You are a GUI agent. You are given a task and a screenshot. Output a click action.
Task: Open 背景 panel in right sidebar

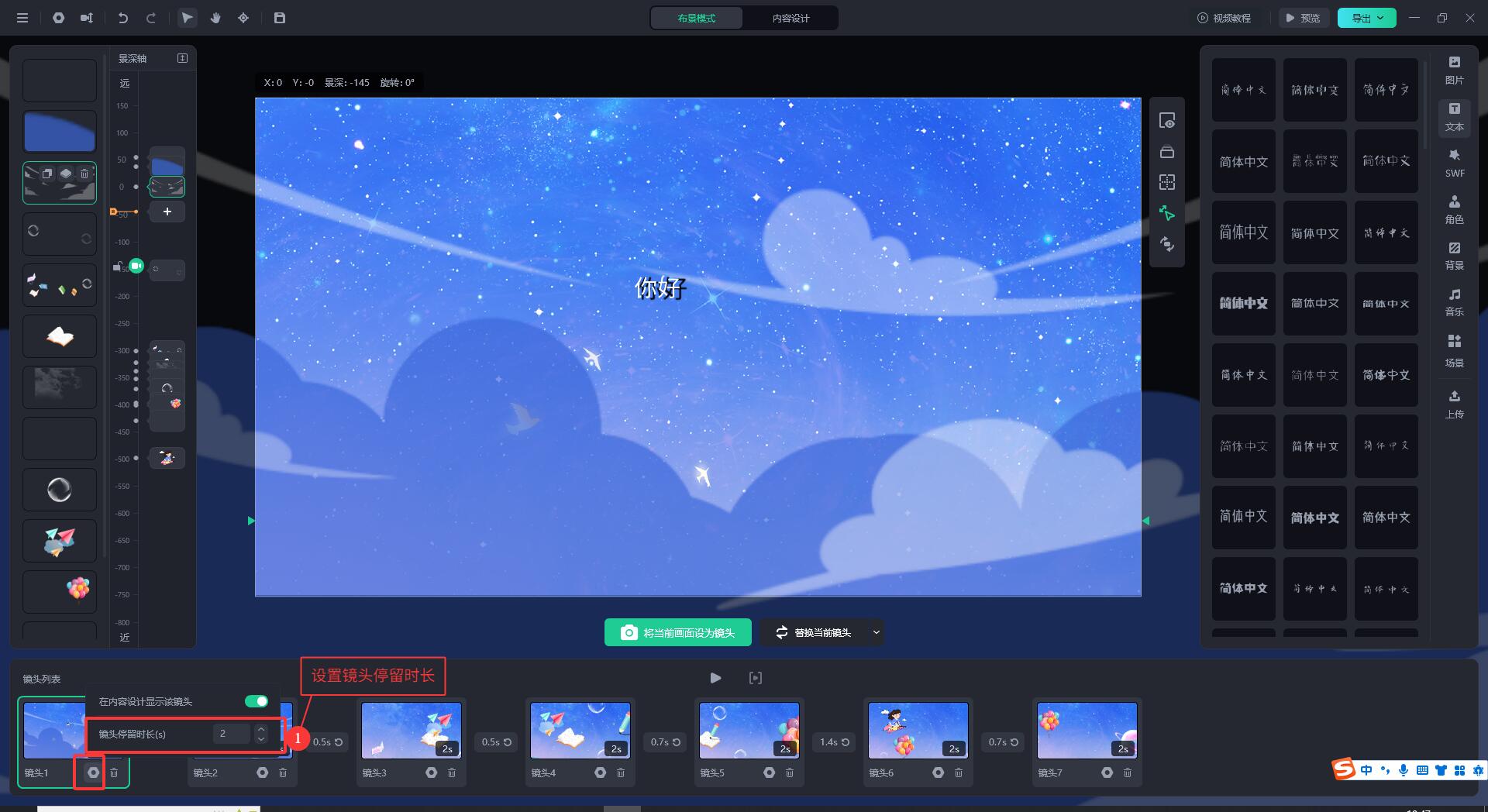click(1454, 256)
